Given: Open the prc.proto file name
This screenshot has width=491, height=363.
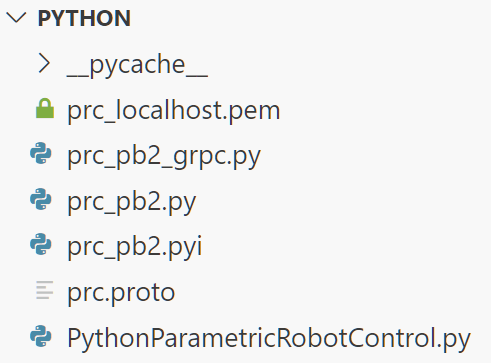Looking at the screenshot, I should 121,293.
